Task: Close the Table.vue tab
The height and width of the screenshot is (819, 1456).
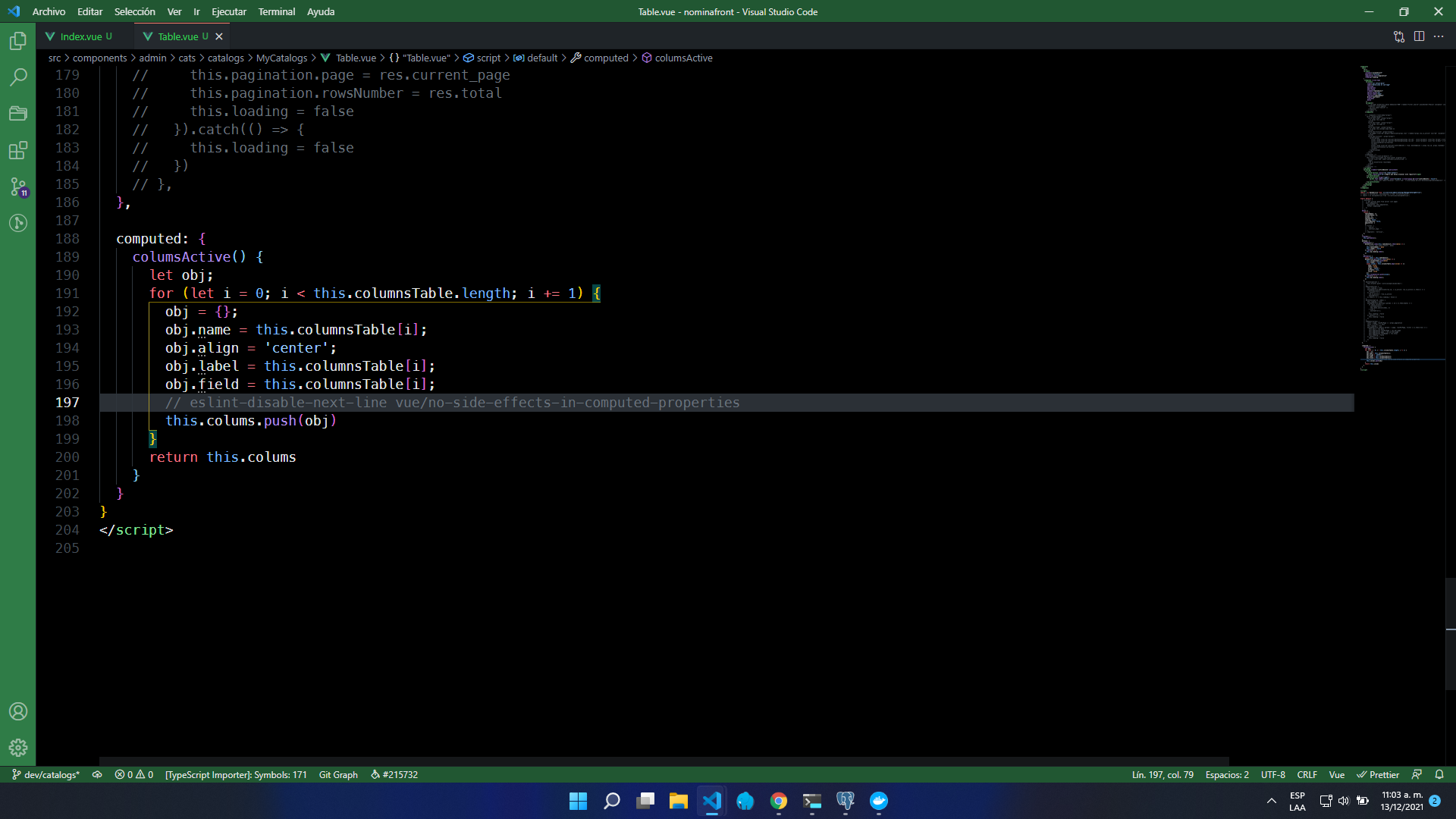Action: point(219,36)
